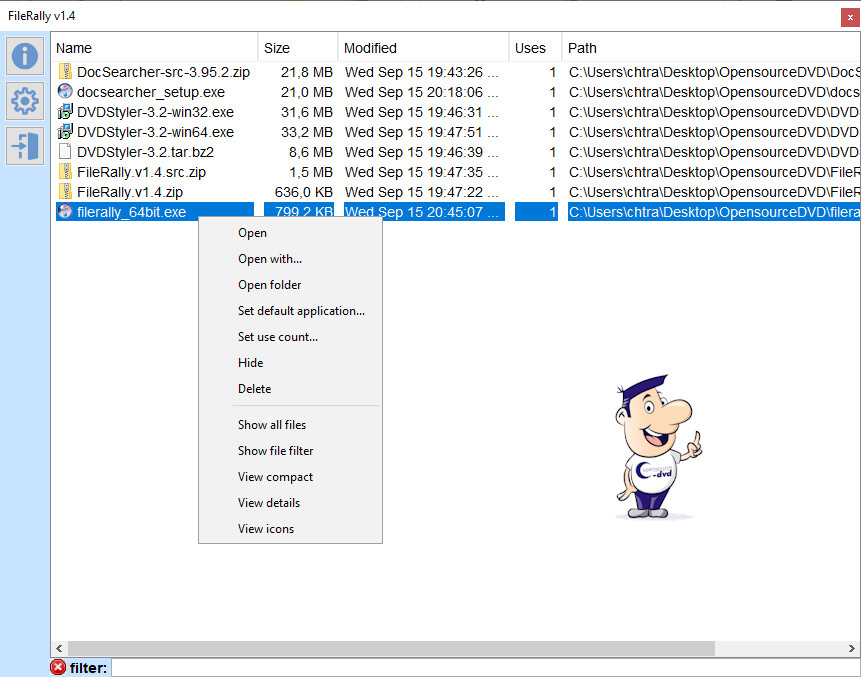Click the FileRally.v1.4.zip archive icon
Image resolution: width=861 pixels, height=677 pixels.
[65, 192]
